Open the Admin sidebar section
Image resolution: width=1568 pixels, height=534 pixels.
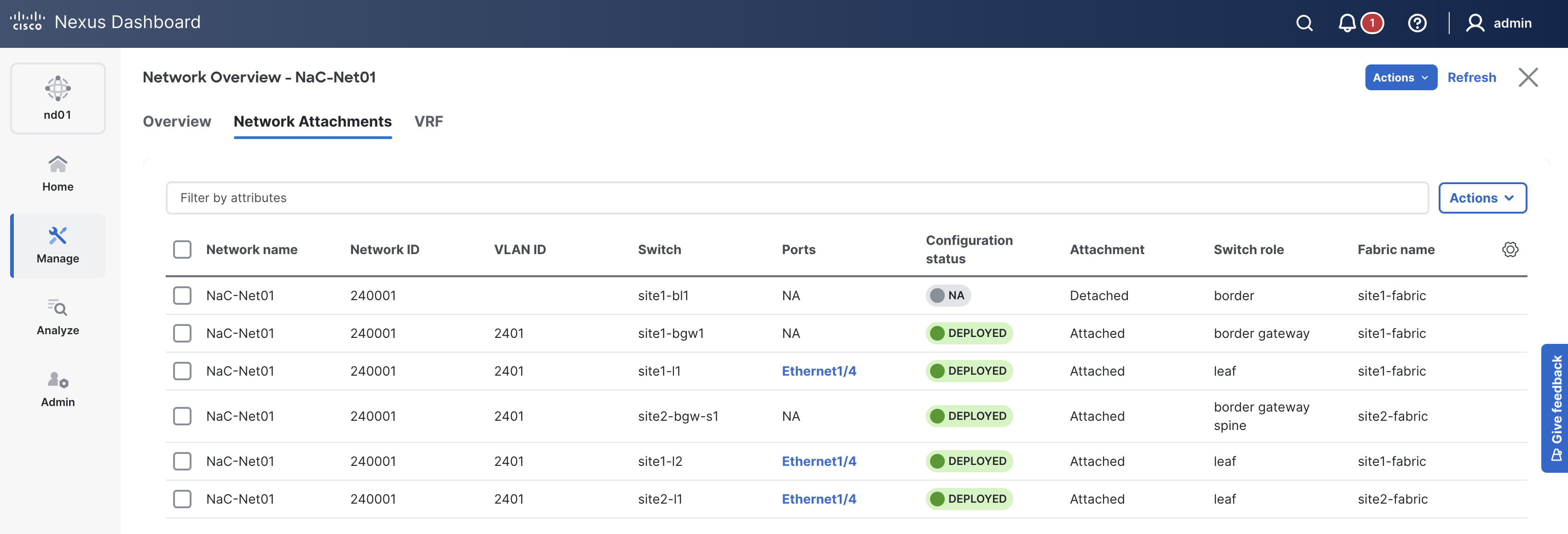click(x=58, y=389)
